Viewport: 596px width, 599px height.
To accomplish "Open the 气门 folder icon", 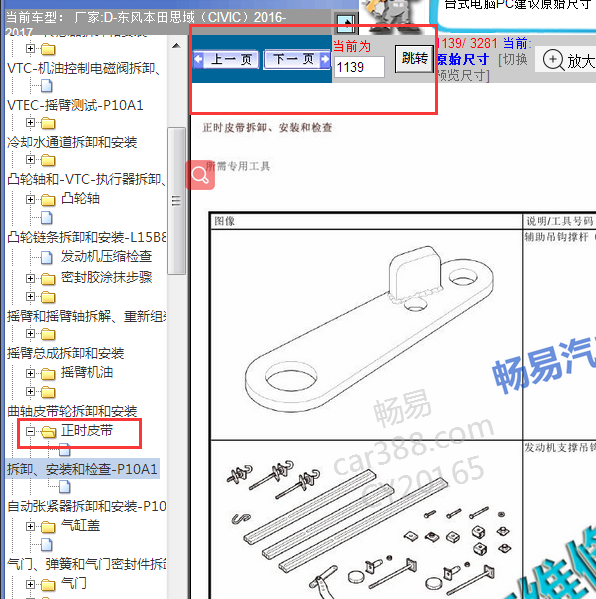I will click(48, 585).
